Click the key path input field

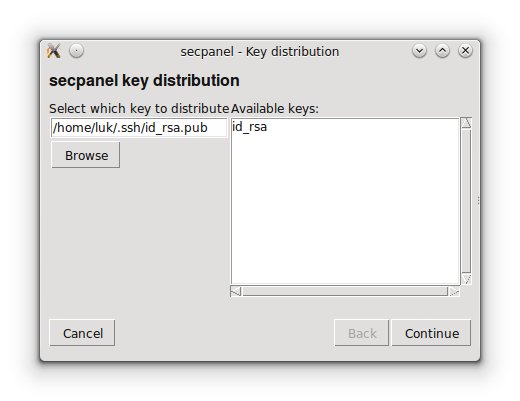tap(139, 128)
